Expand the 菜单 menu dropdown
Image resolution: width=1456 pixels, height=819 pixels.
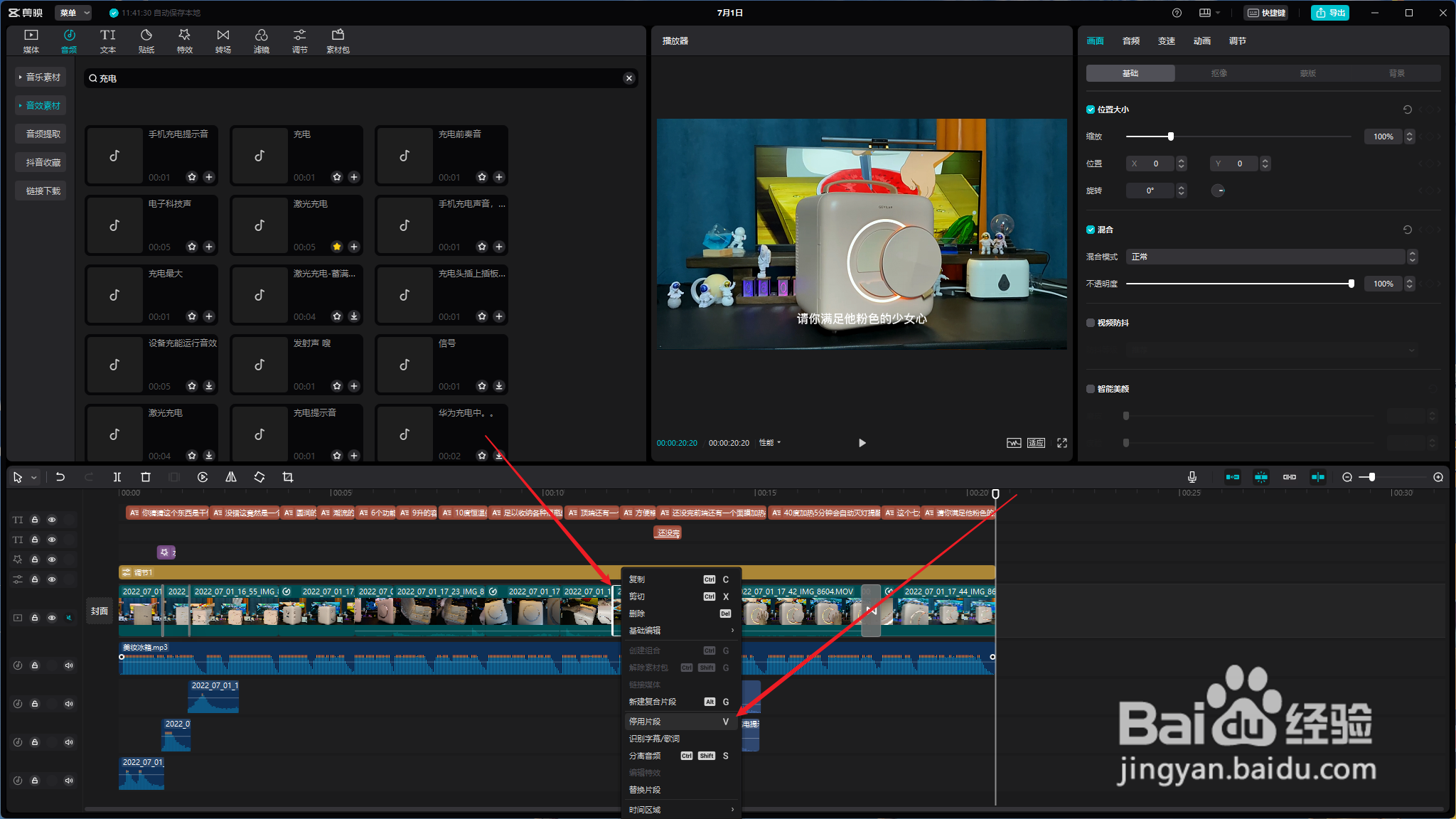click(73, 13)
